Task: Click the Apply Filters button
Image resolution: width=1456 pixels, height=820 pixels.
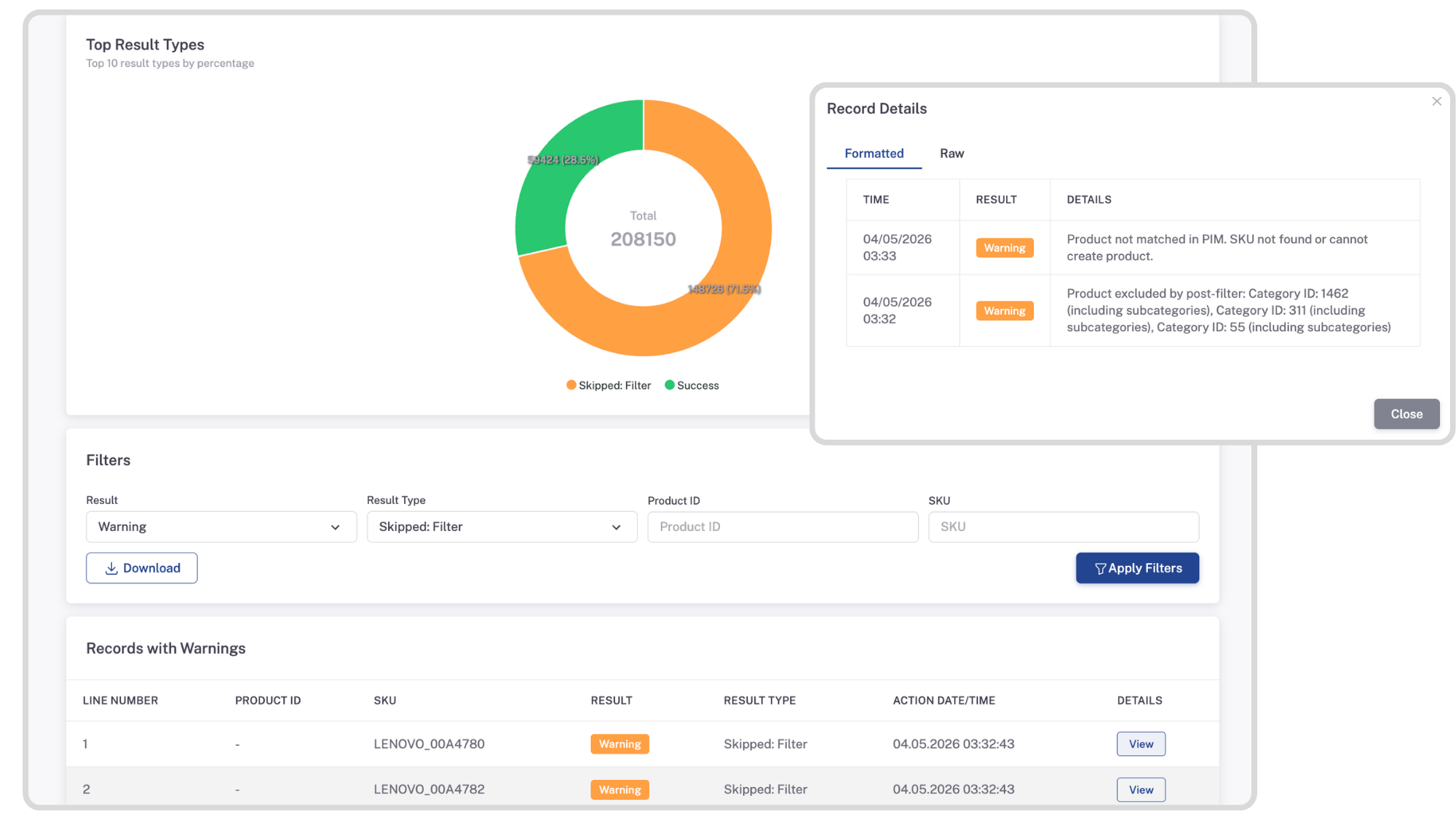Action: (x=1137, y=568)
